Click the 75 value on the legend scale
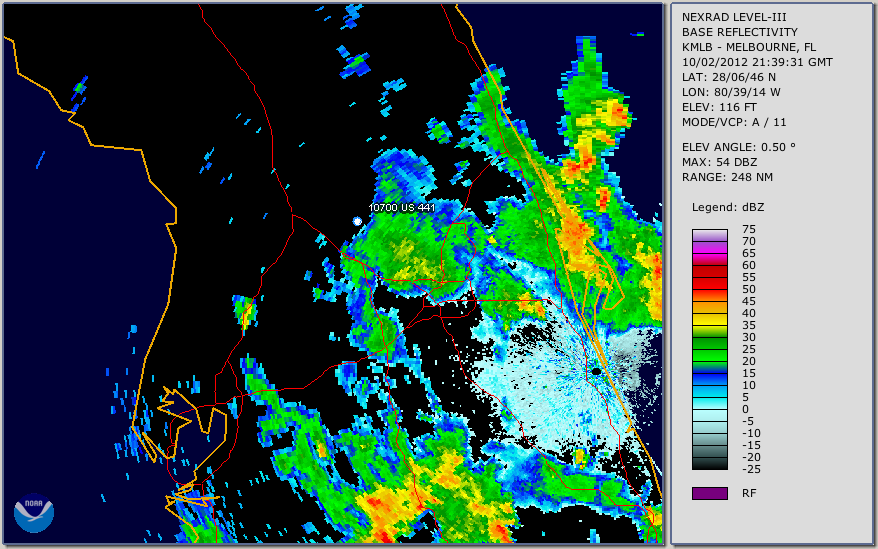 click(x=749, y=229)
